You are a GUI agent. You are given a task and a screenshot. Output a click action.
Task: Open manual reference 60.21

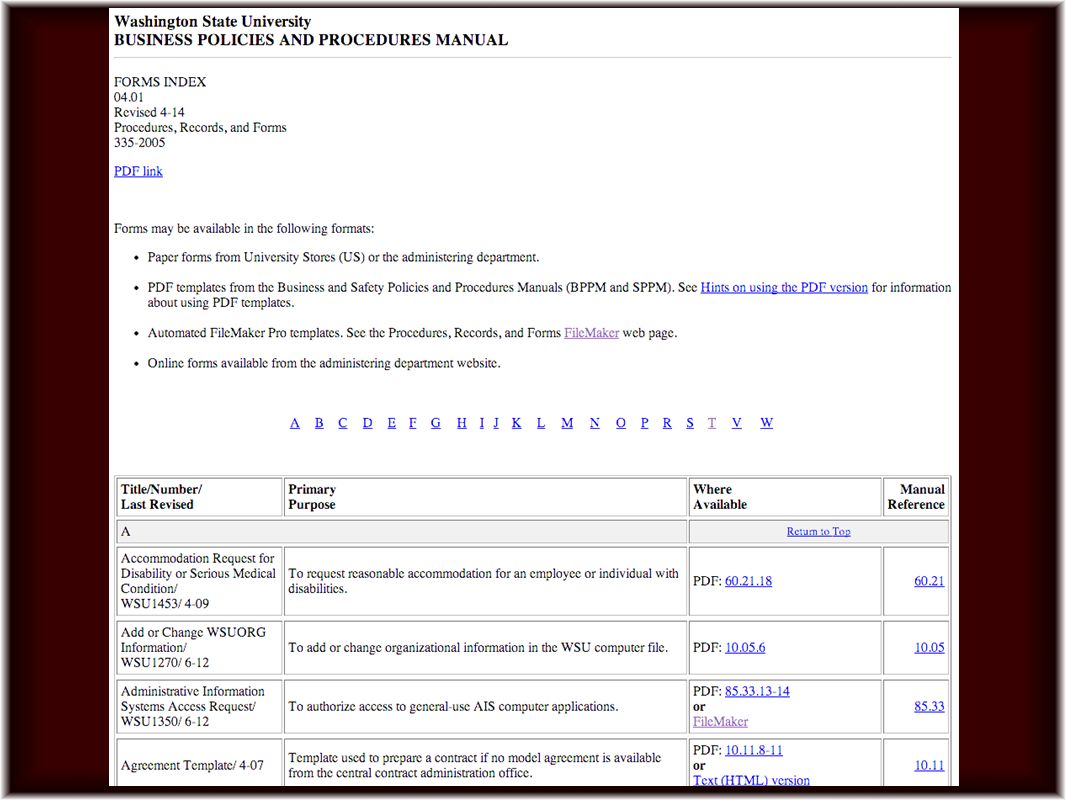tap(929, 581)
